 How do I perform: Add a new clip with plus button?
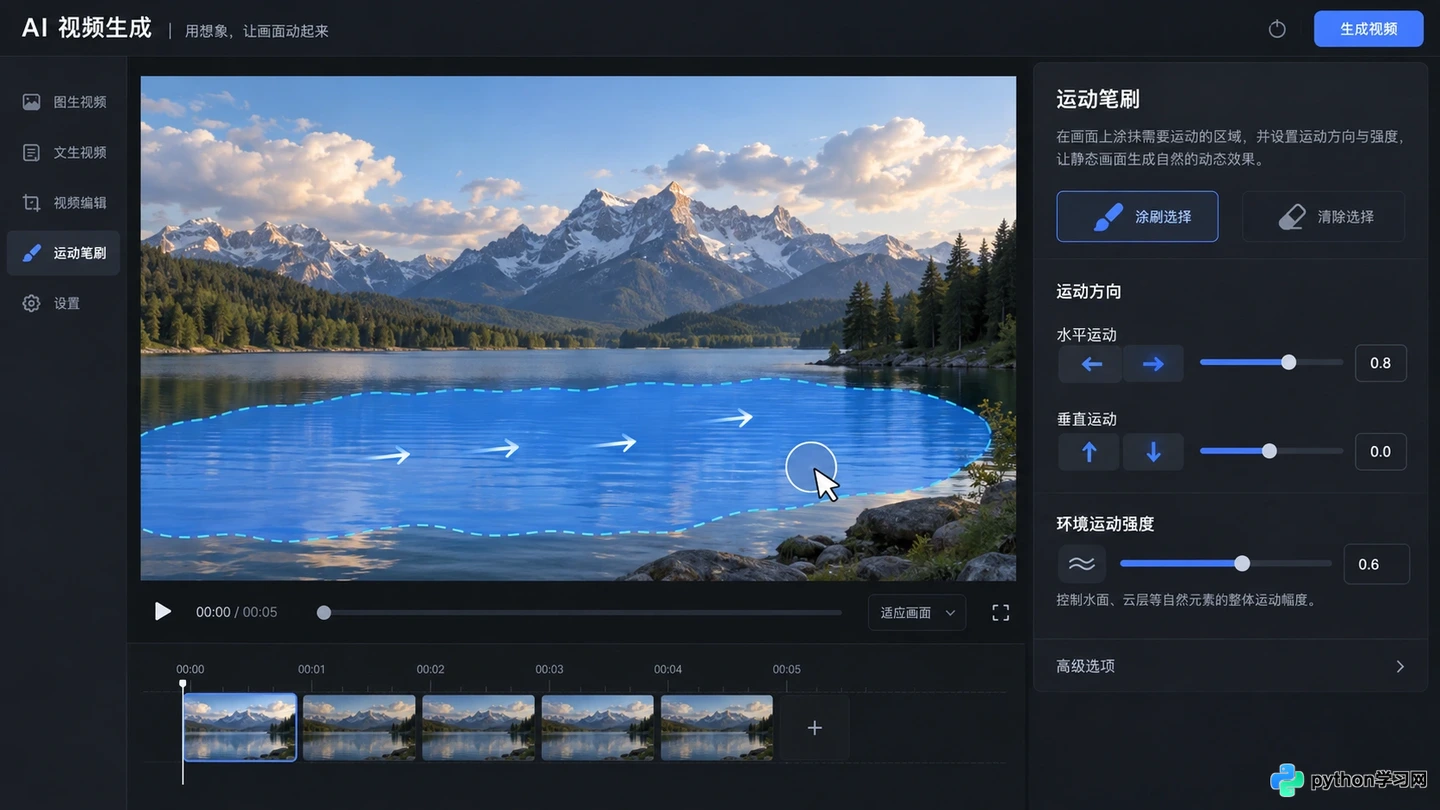tap(814, 727)
